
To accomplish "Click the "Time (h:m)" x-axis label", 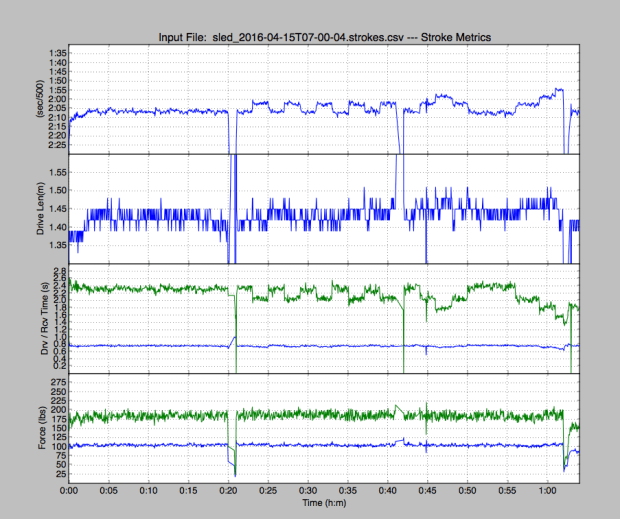I will point(324,506).
